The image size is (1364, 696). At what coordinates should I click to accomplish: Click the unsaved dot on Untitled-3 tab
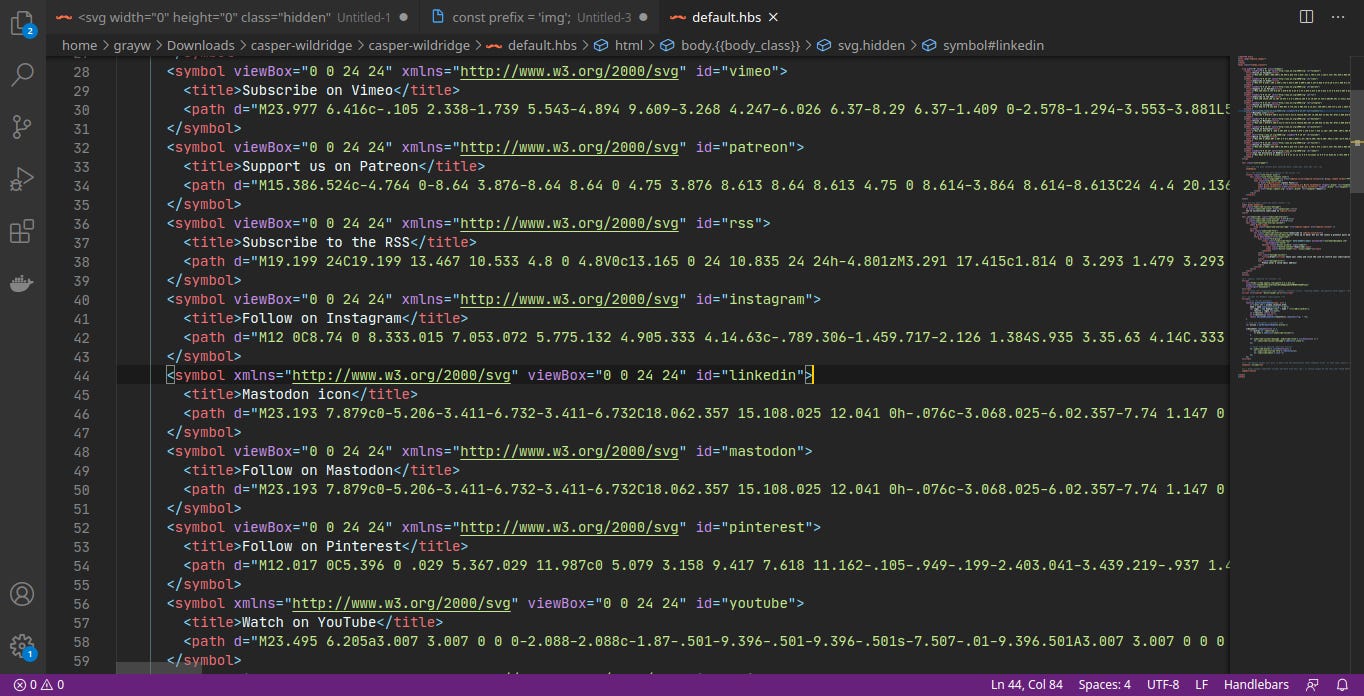pos(644,18)
